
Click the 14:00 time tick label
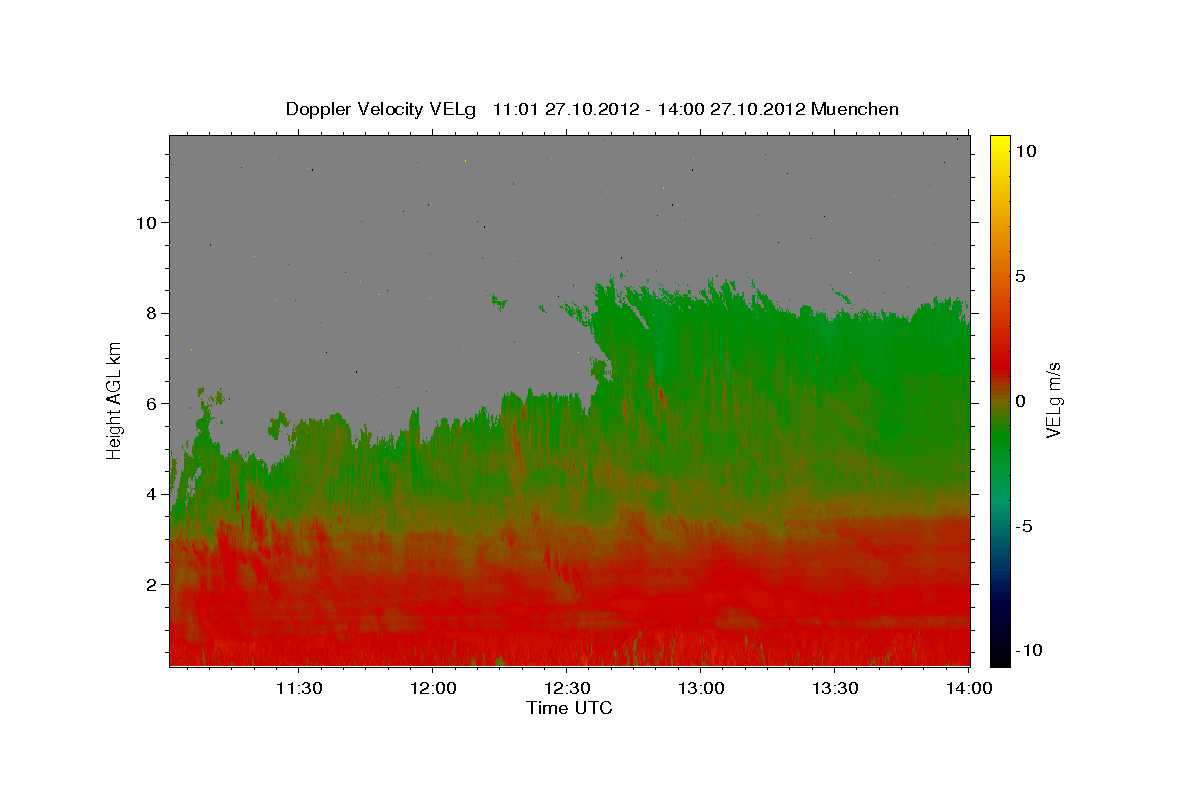969,688
